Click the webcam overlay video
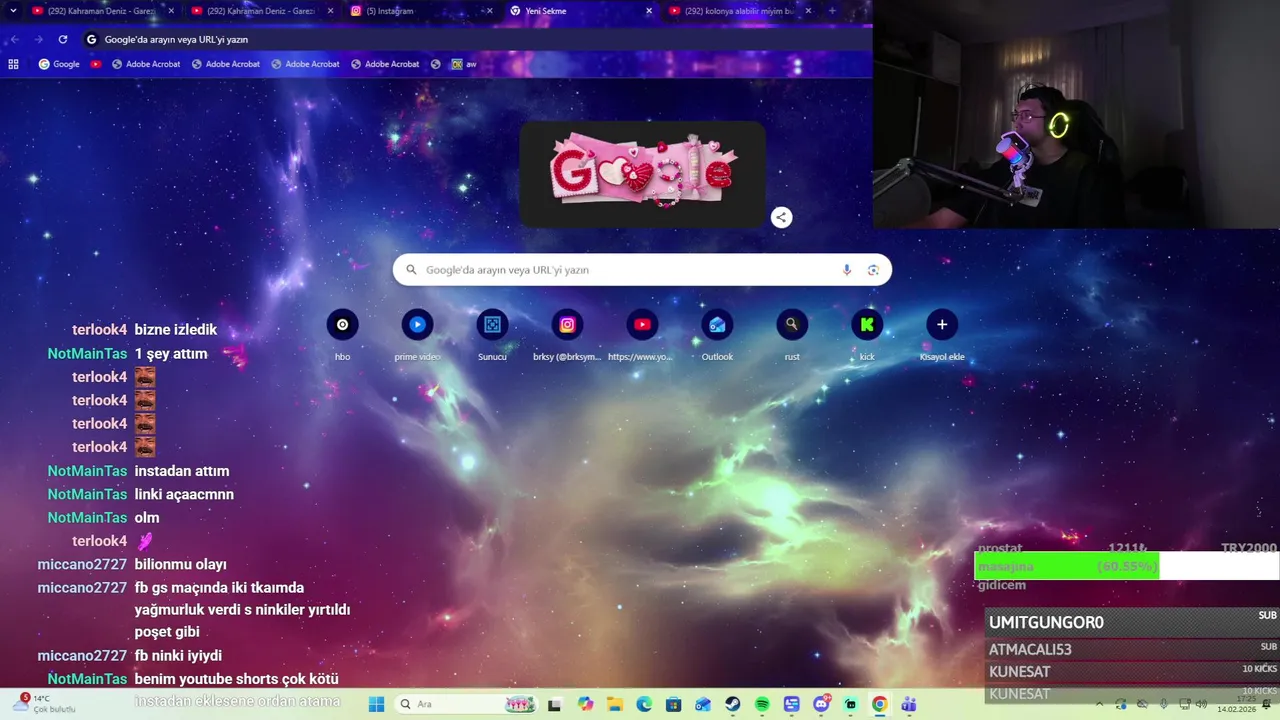Image resolution: width=1280 pixels, height=720 pixels. pos(1076,114)
